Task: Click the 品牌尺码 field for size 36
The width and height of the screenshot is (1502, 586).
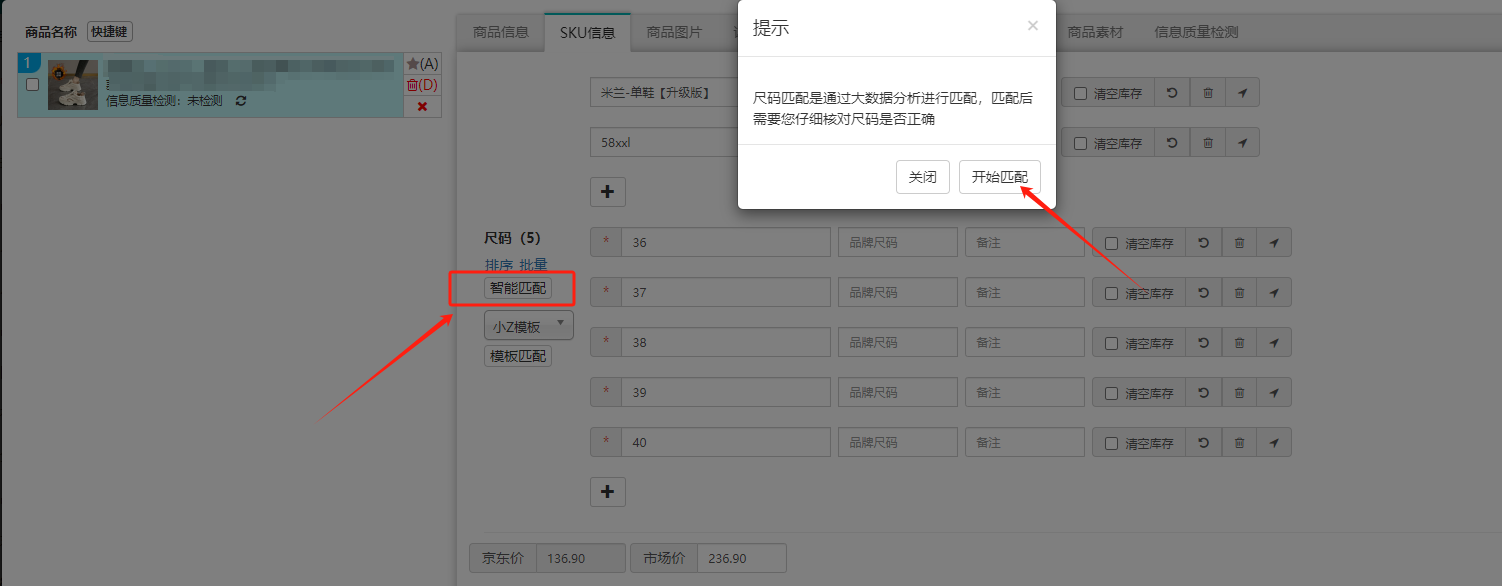Action: point(897,243)
